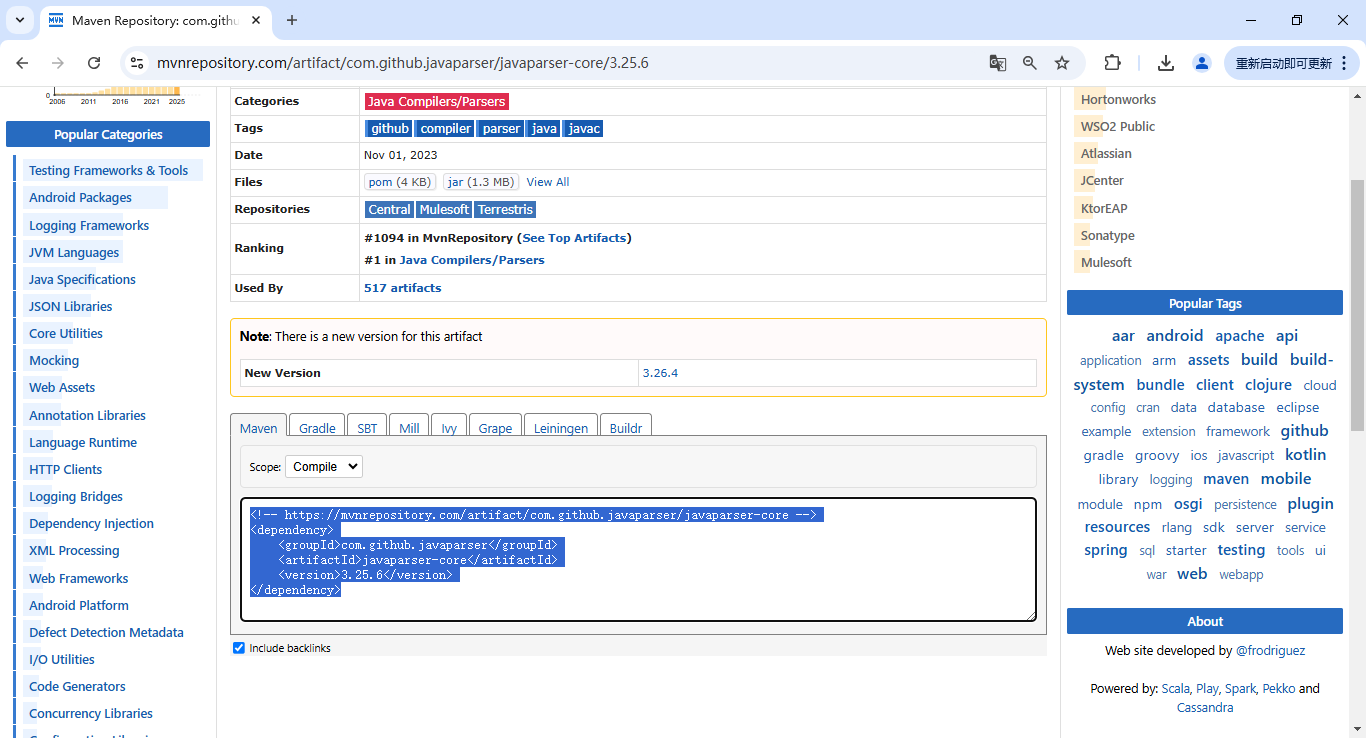The height and width of the screenshot is (738, 1366).
Task: Download the jar (1.3 MB) file
Action: click(481, 182)
